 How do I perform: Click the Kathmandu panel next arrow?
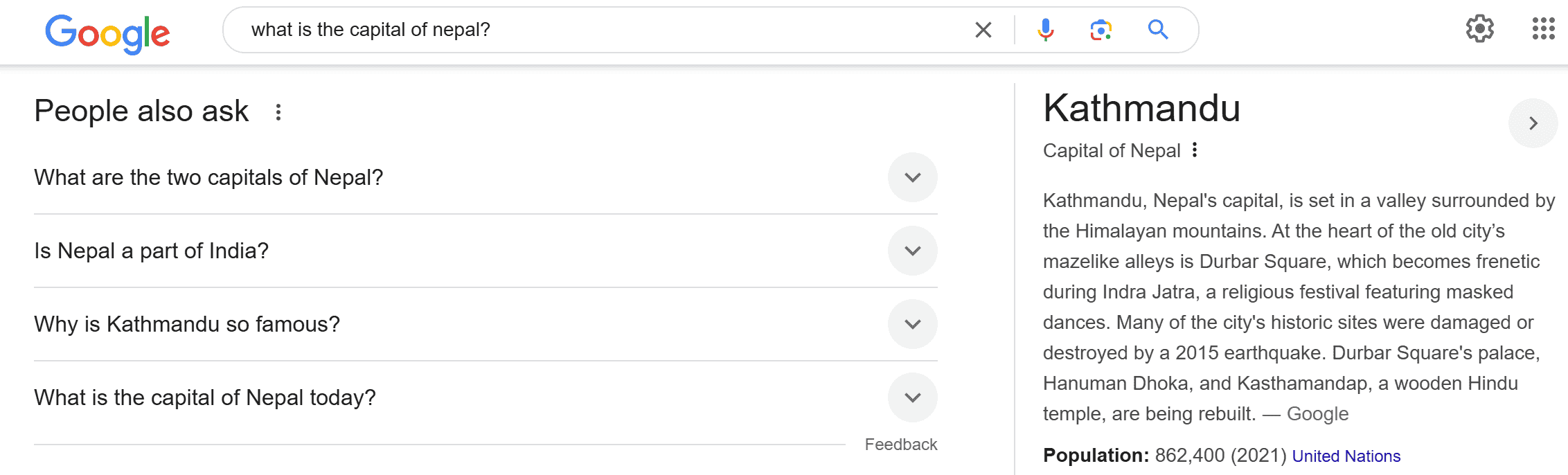(x=1533, y=123)
